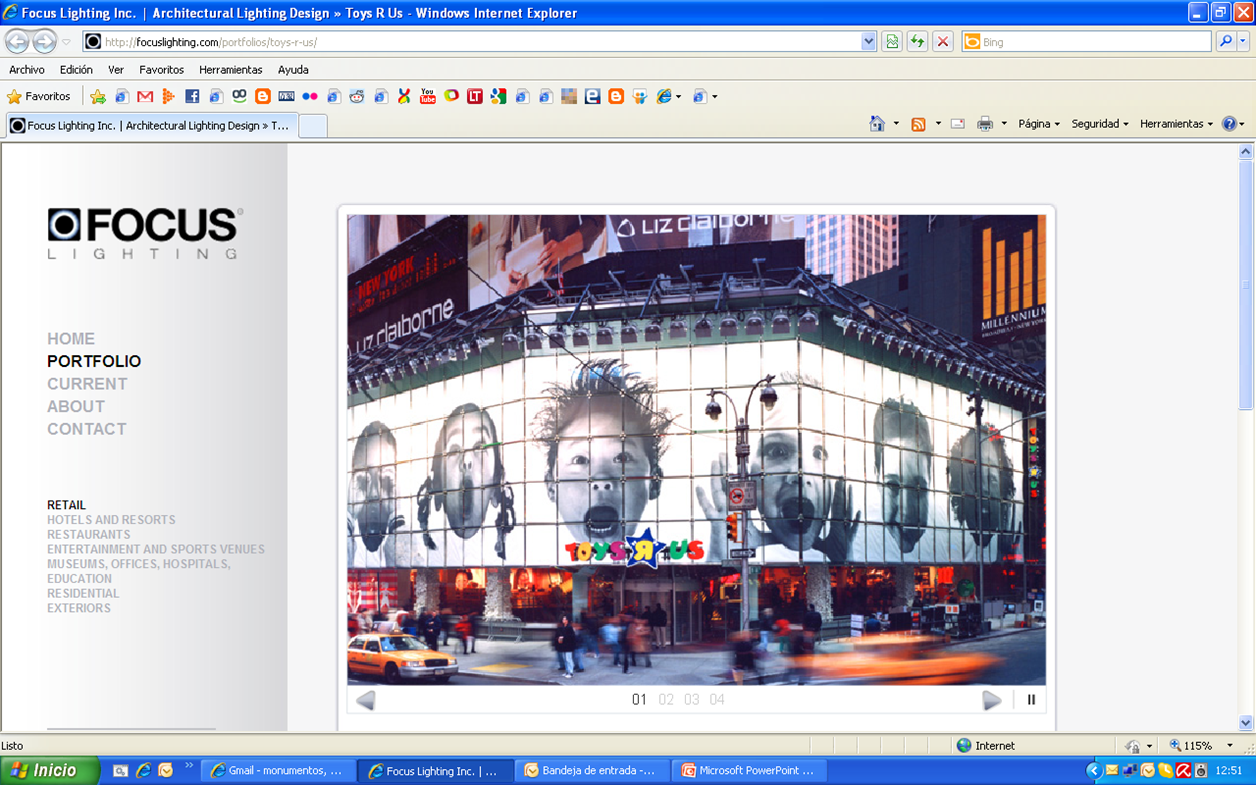Stop loading with the red X button
This screenshot has width=1256, height=785.
[942, 42]
